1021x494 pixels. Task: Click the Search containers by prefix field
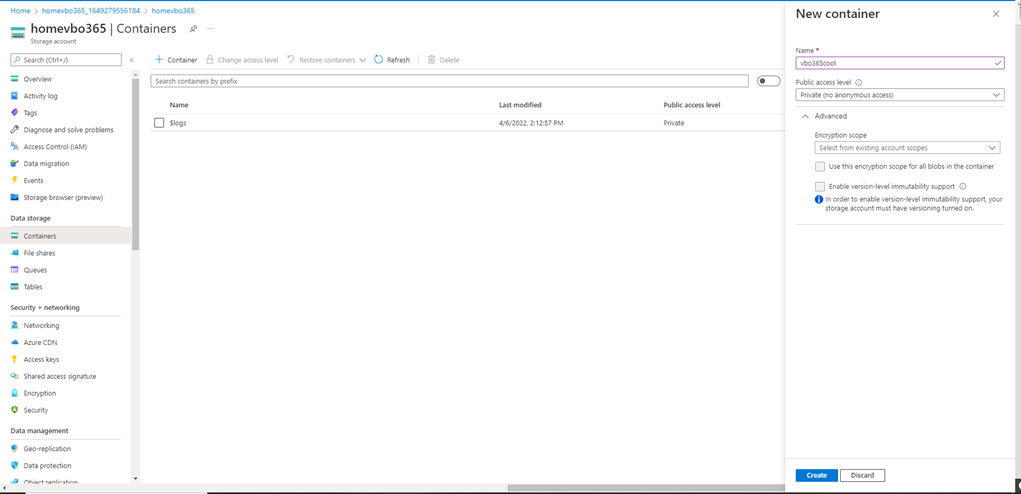tap(449, 81)
